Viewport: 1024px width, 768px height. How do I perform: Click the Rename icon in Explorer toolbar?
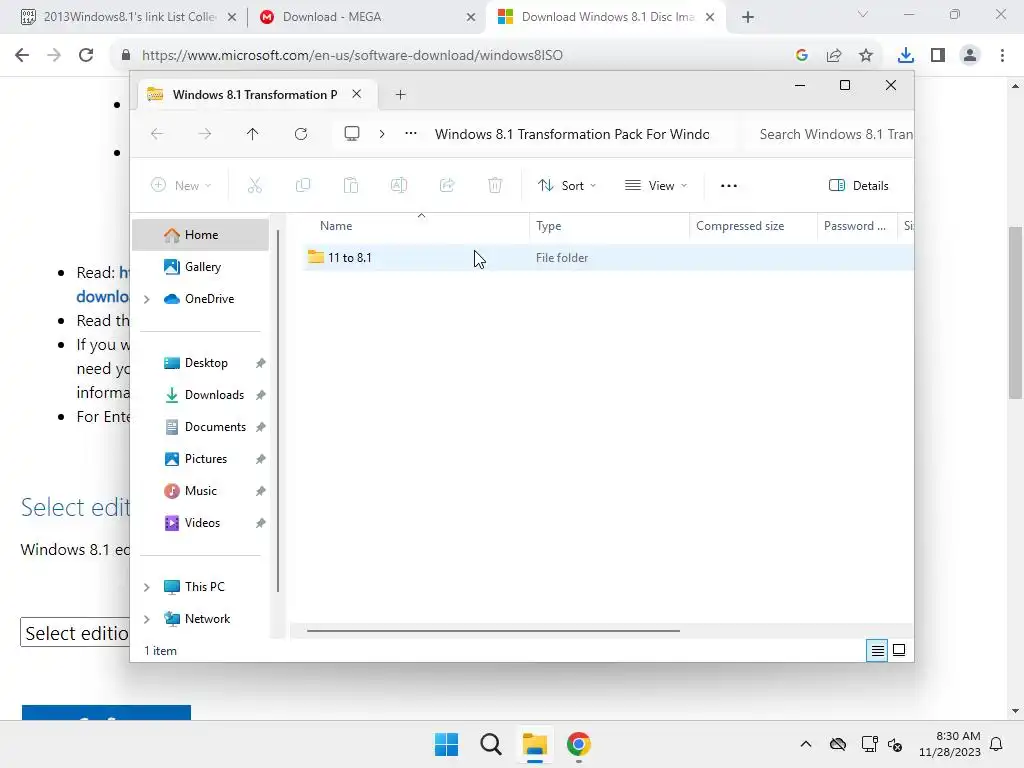coord(399,185)
